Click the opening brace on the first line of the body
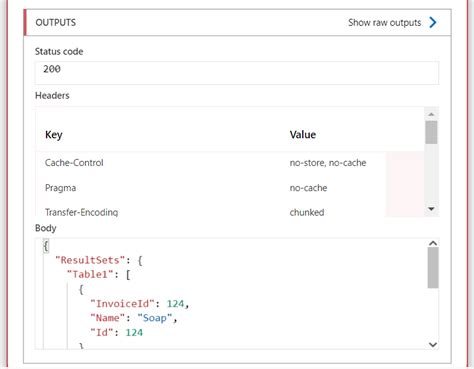 [x=46, y=246]
